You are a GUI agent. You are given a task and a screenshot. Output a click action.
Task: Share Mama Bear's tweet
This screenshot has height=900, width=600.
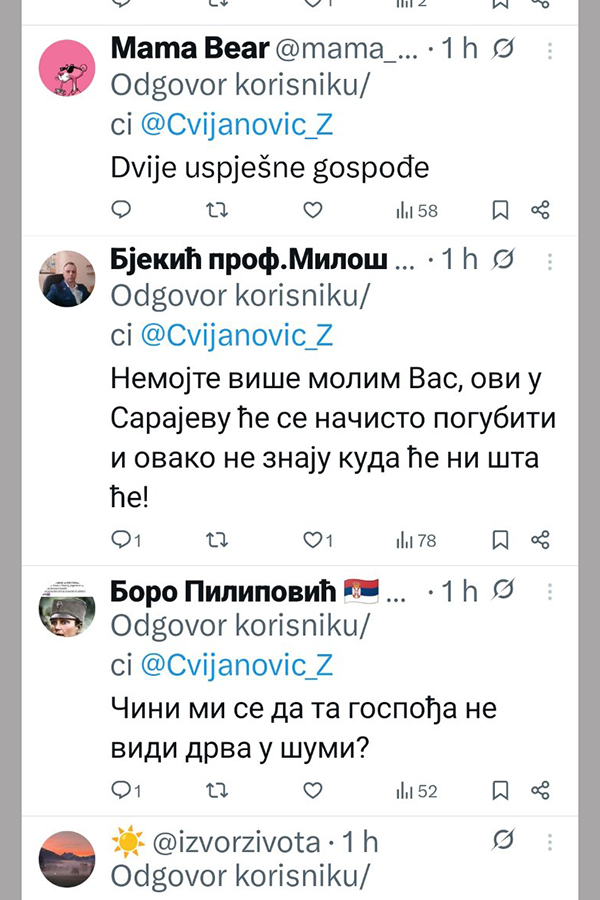click(x=540, y=210)
